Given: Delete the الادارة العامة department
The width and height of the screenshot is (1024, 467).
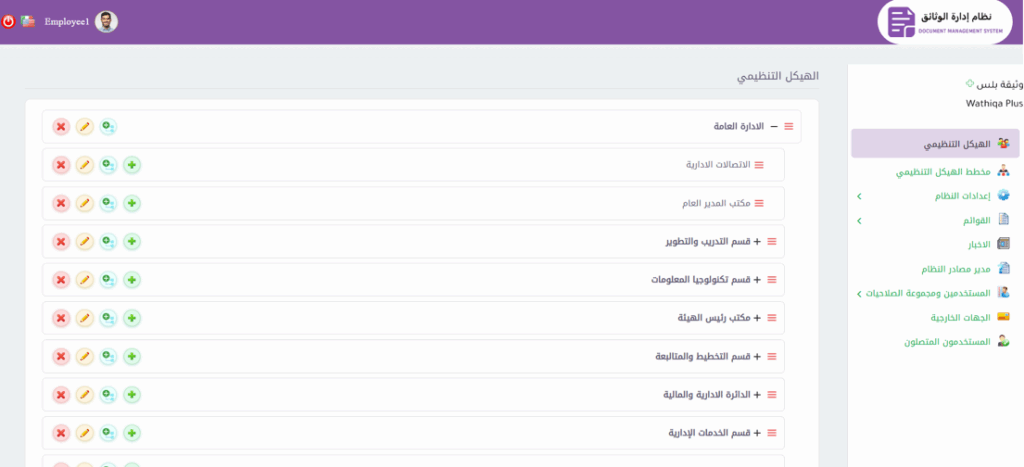Looking at the screenshot, I should click(61, 127).
